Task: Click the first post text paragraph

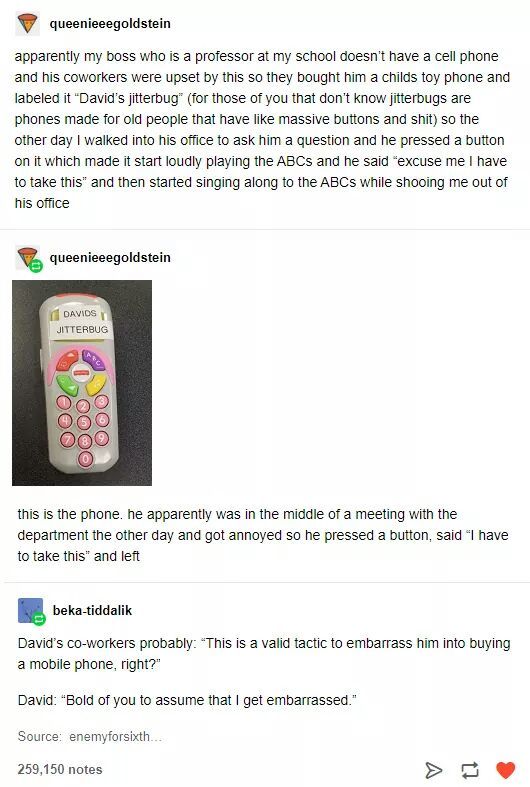Action: [x=262, y=129]
